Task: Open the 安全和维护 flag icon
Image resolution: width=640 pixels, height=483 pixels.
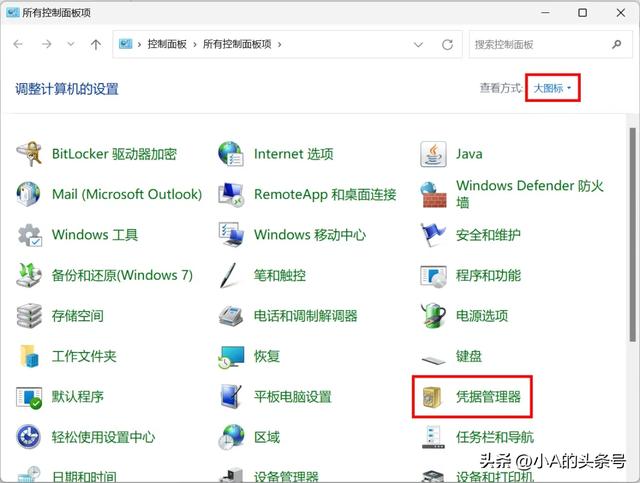Action: (x=433, y=235)
